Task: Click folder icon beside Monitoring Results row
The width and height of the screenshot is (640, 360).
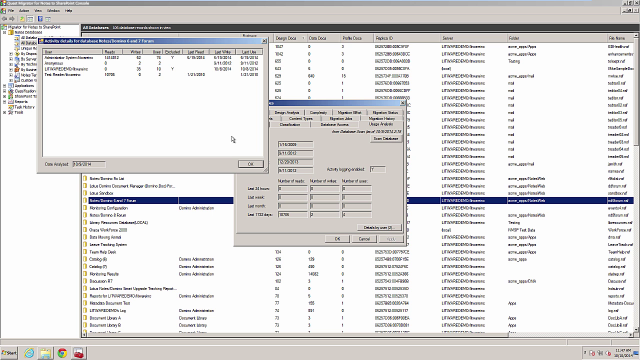Action: point(85,274)
